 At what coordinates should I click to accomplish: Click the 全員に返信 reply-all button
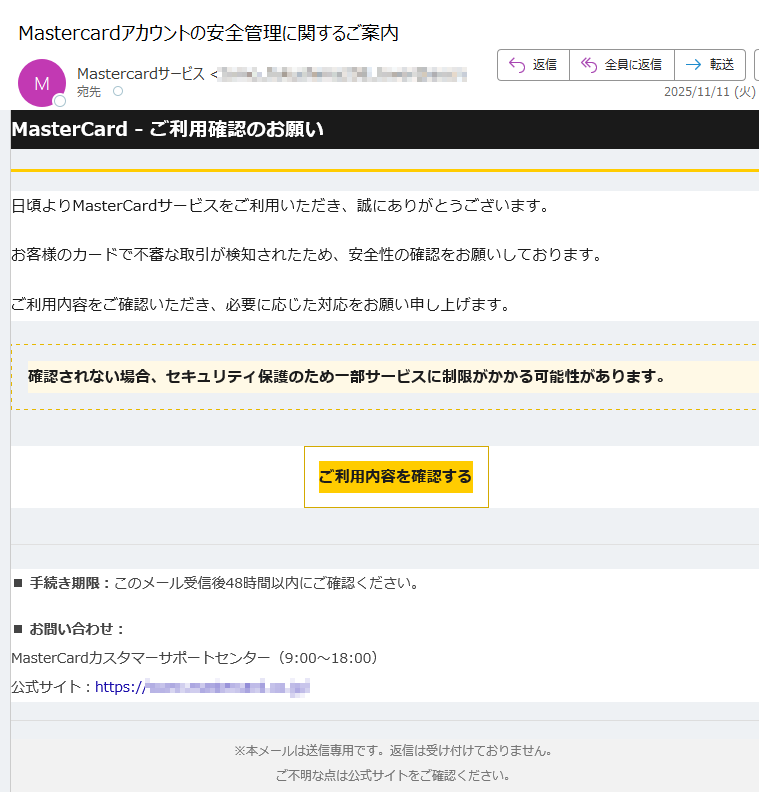(x=622, y=65)
